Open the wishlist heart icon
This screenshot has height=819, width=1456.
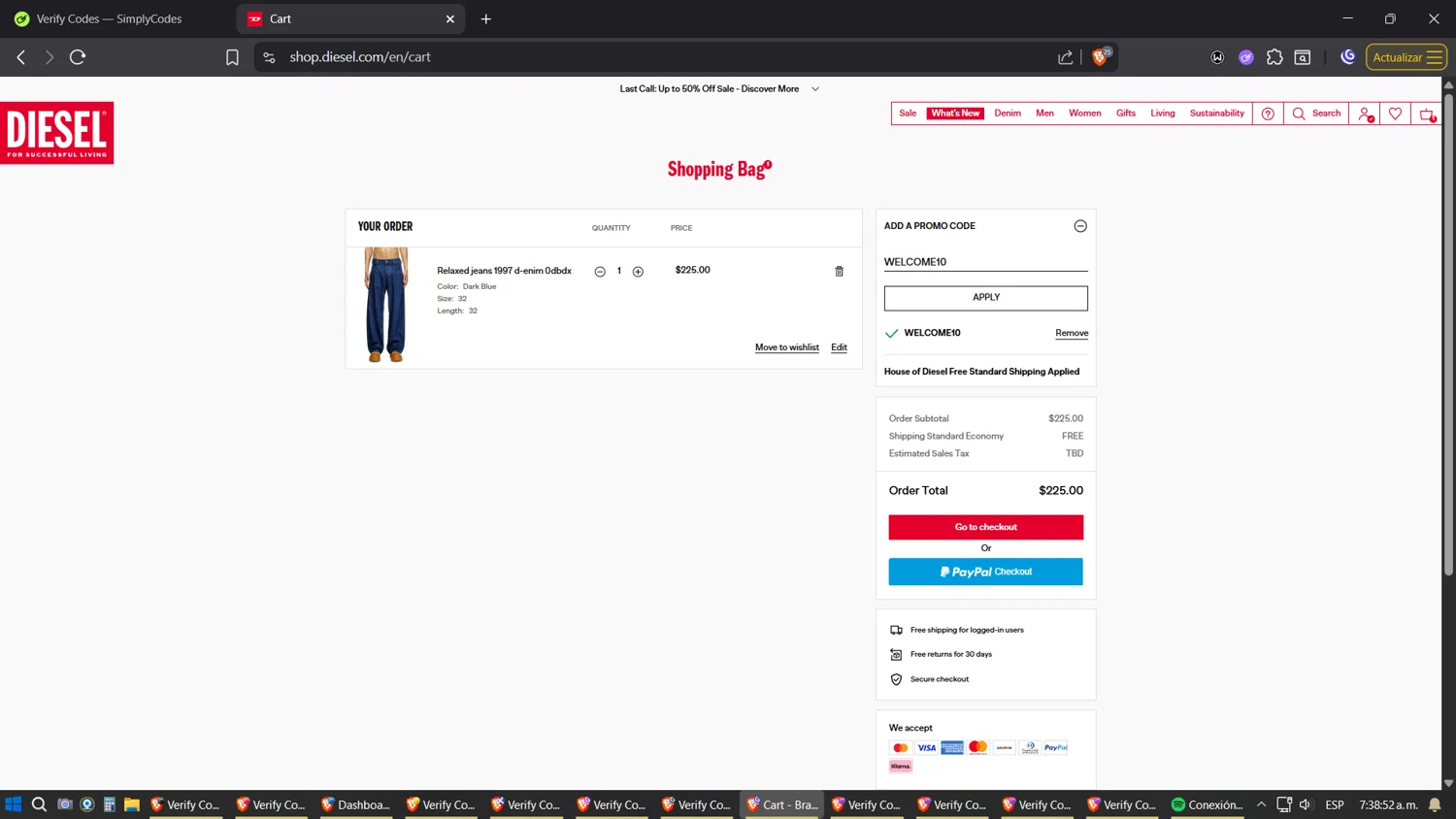pyautogui.click(x=1395, y=114)
